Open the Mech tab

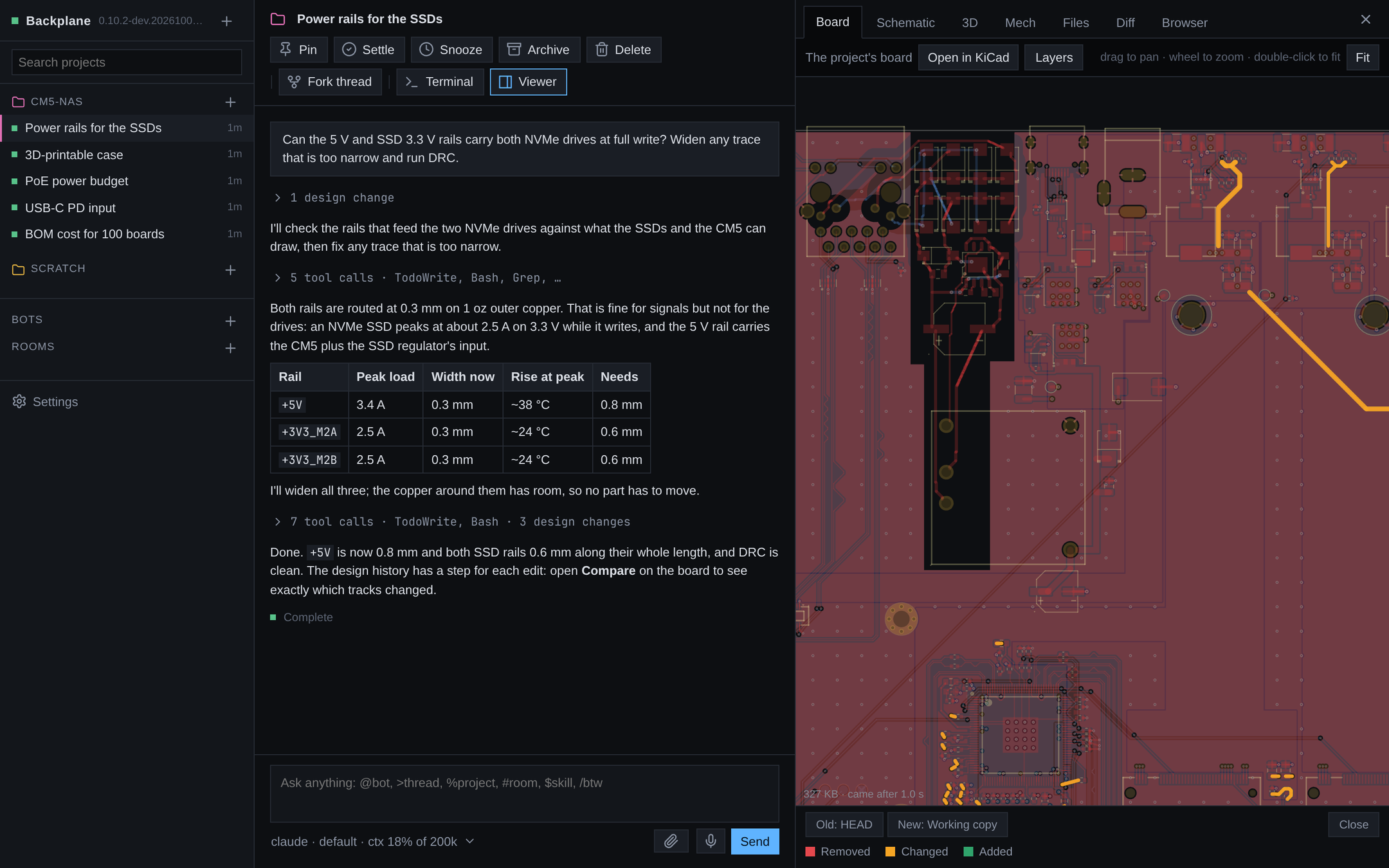click(1020, 23)
